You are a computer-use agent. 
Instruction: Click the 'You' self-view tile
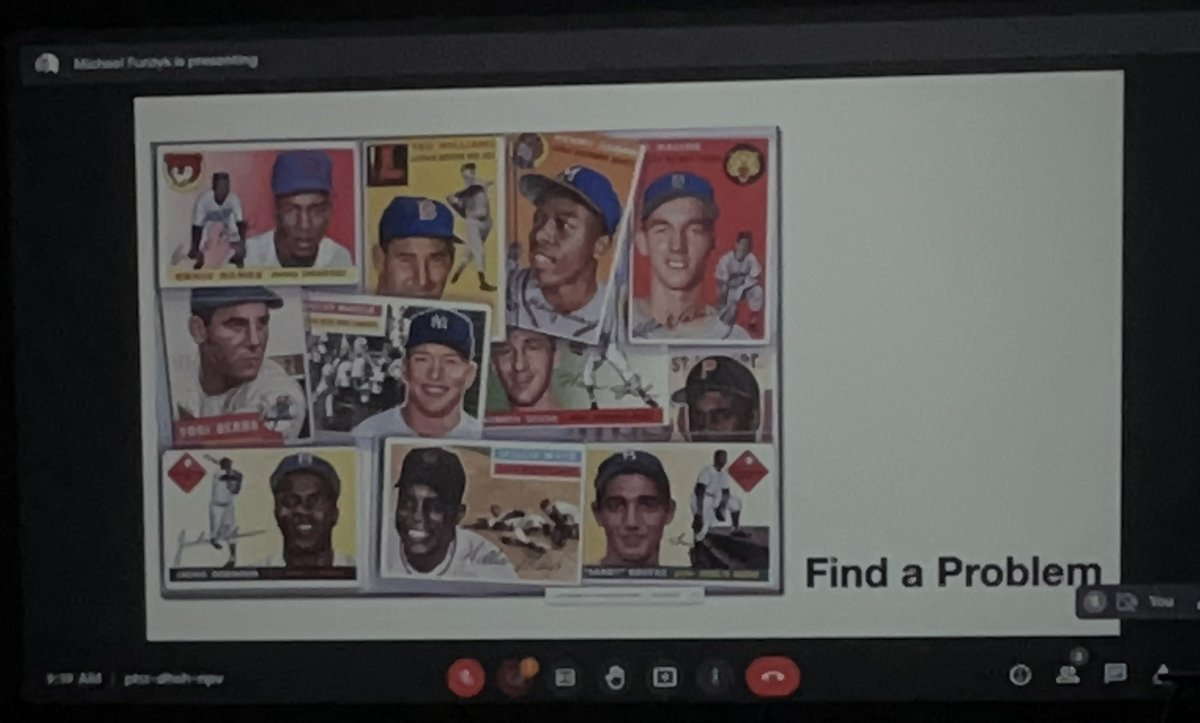click(1137, 601)
